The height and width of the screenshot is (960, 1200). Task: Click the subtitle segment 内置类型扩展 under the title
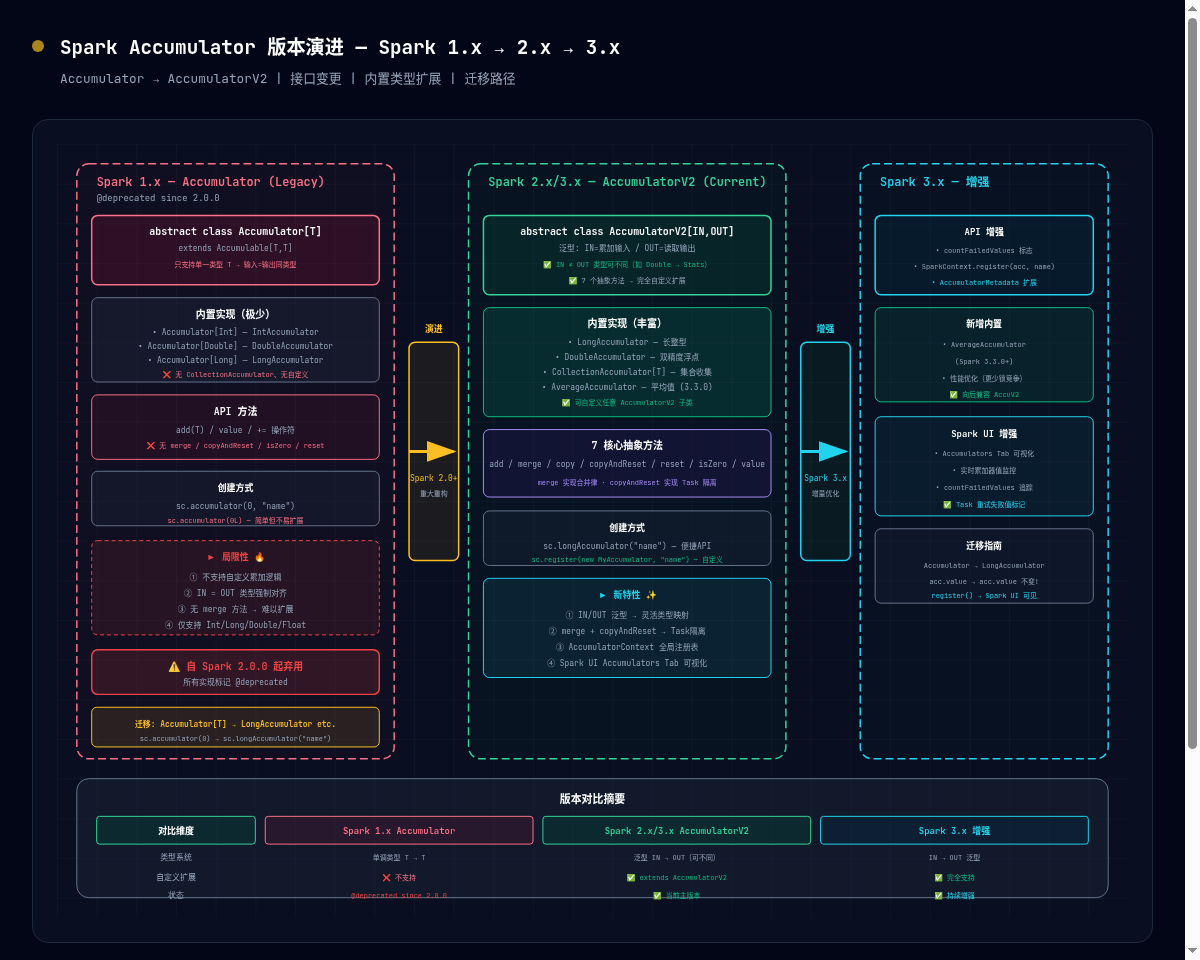point(402,78)
